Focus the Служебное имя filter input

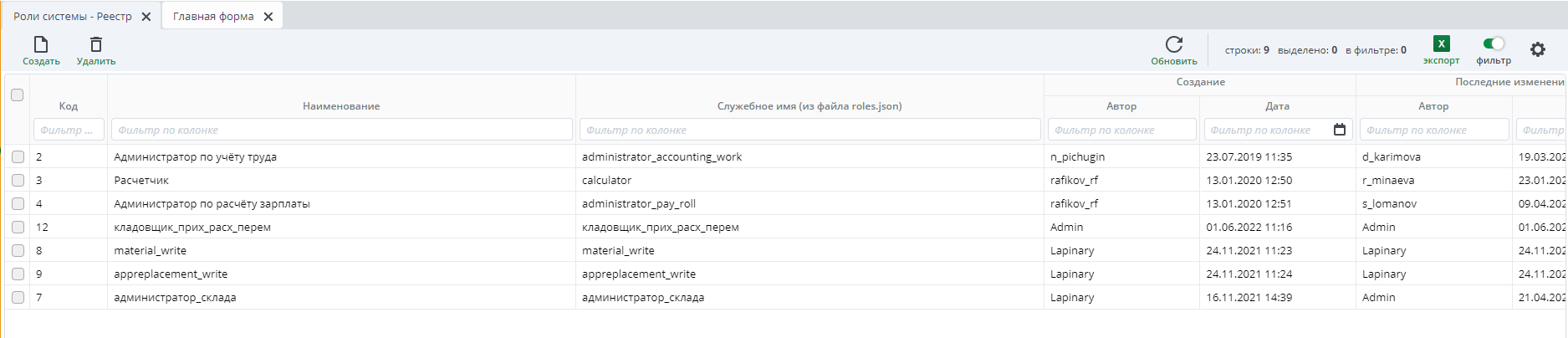[810, 130]
